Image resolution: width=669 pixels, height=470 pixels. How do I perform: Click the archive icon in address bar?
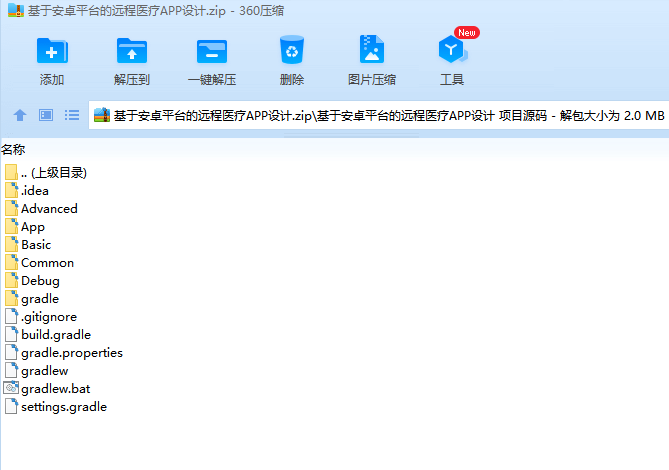(x=102, y=115)
